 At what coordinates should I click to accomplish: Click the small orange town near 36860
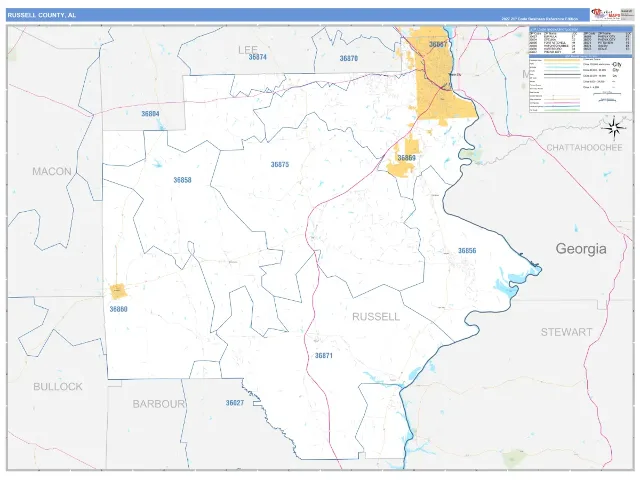click(x=118, y=291)
